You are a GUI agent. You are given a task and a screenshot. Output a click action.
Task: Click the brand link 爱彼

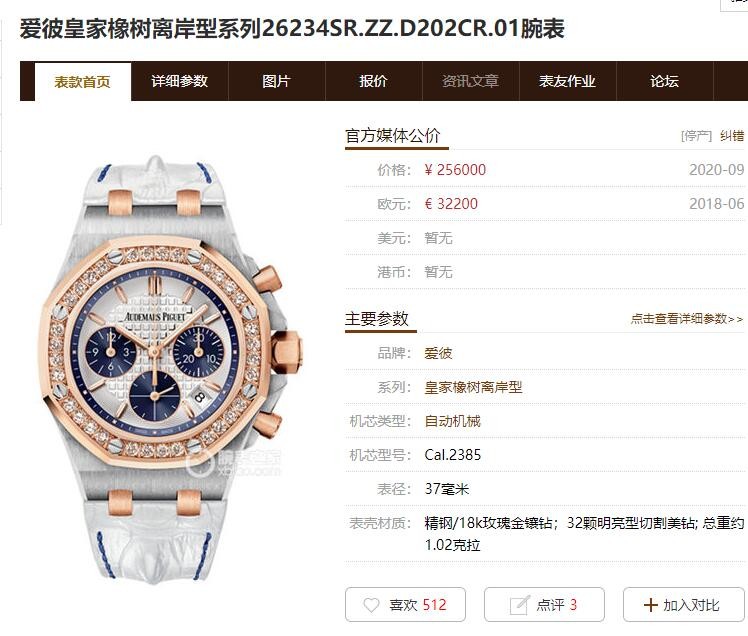pos(438,353)
